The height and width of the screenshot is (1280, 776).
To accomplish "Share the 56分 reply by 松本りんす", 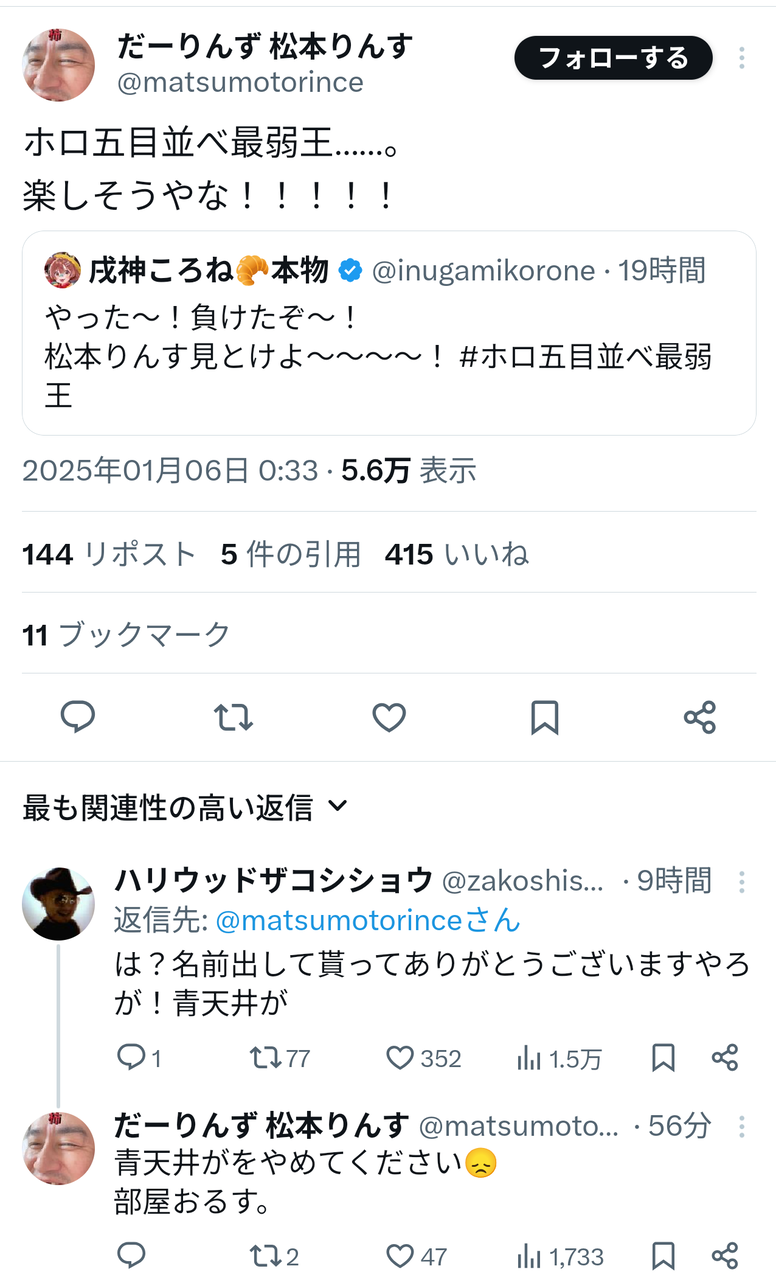I will tap(725, 1255).
